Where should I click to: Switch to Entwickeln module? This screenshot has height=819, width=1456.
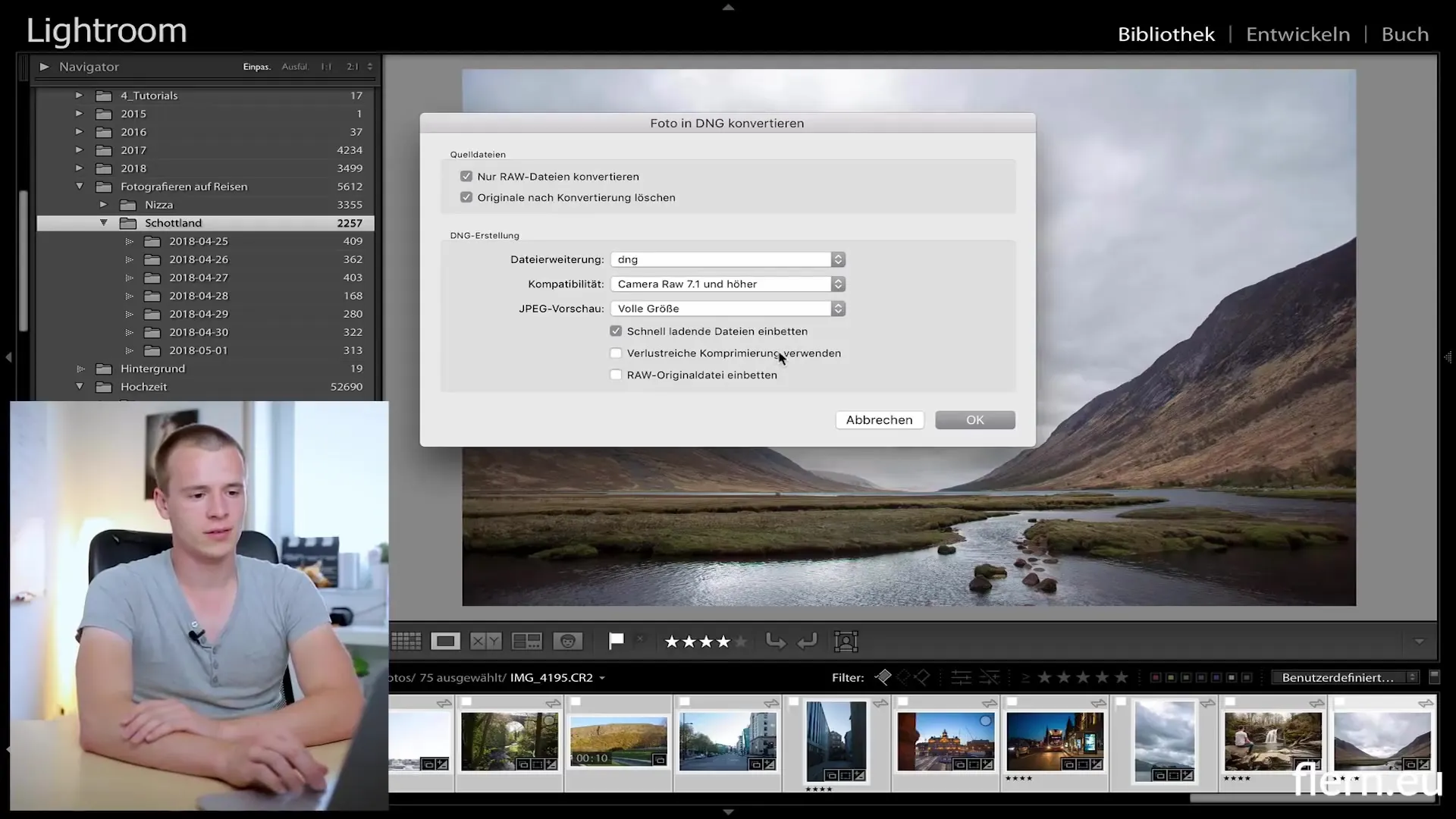pos(1298,34)
